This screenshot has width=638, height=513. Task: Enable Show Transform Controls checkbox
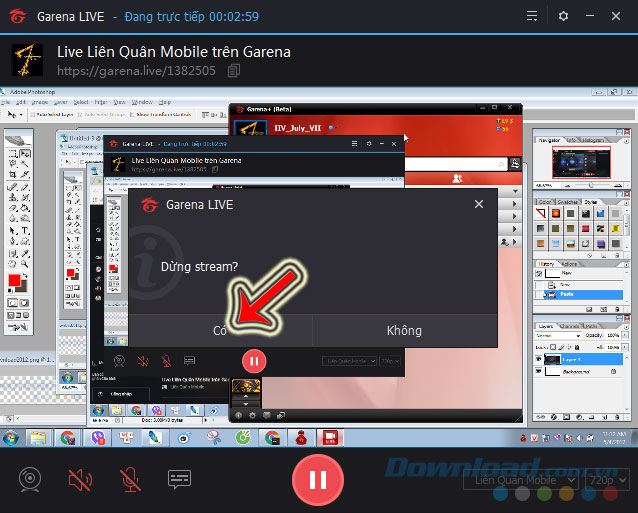pos(132,115)
